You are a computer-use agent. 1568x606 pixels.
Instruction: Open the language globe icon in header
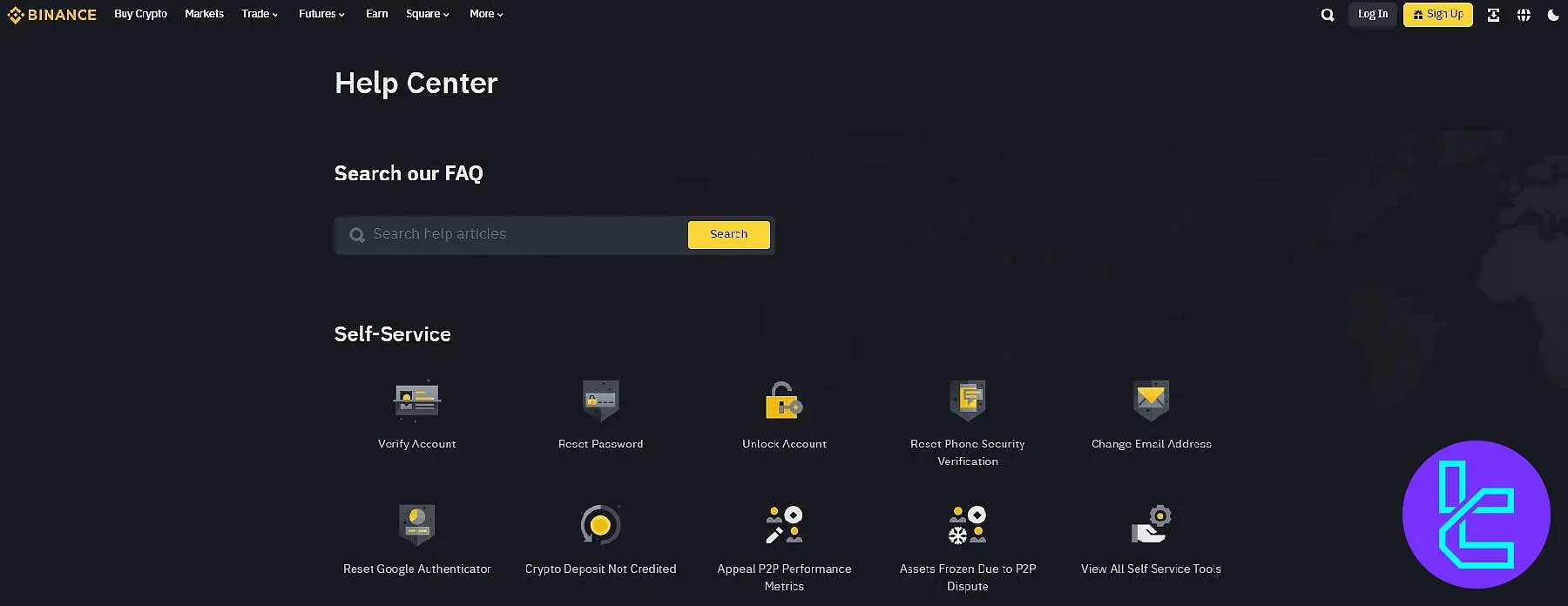tap(1523, 15)
